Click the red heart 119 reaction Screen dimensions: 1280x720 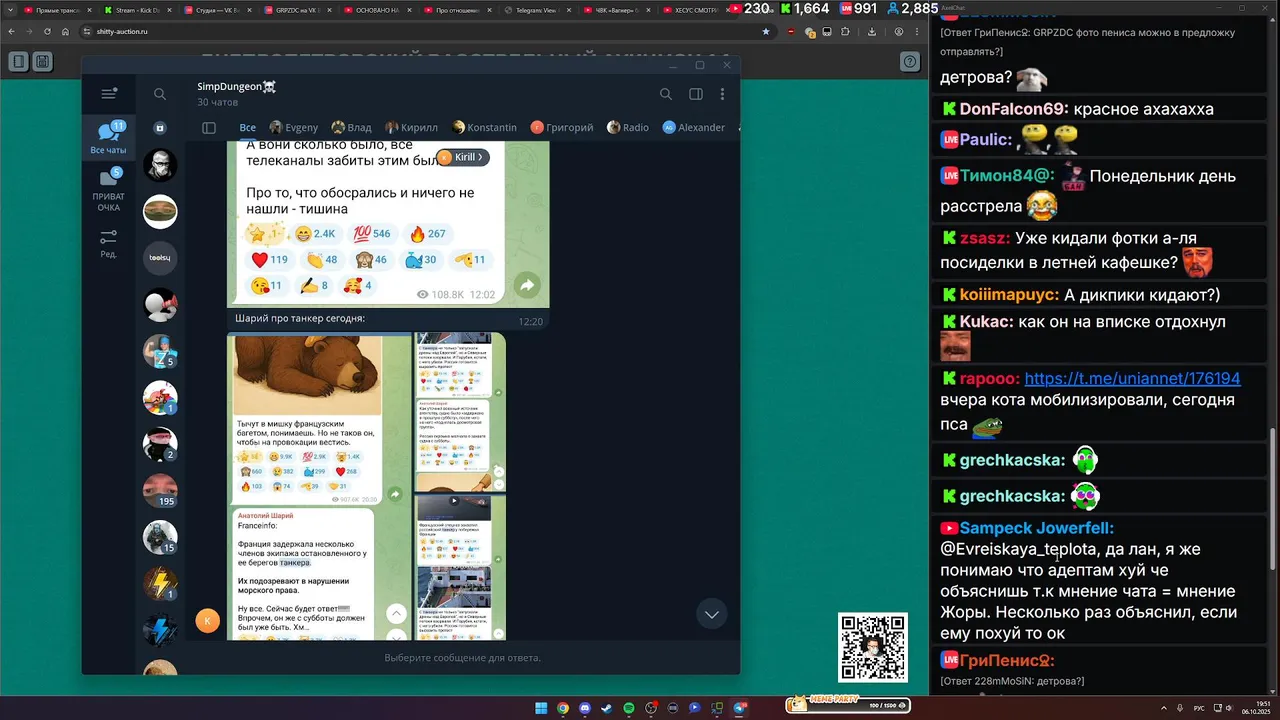[270, 260]
